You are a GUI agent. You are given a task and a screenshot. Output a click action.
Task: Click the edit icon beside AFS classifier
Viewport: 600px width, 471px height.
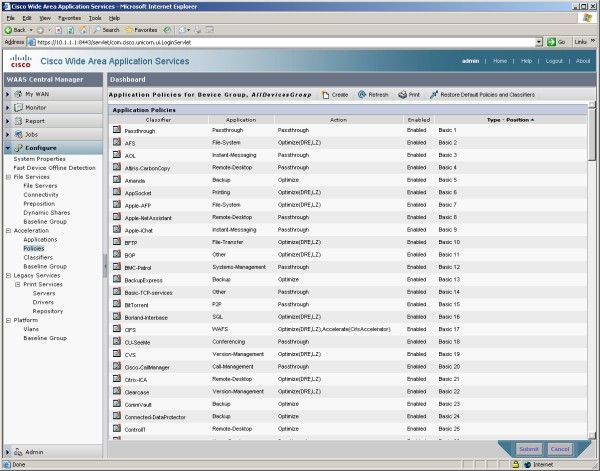coord(117,142)
